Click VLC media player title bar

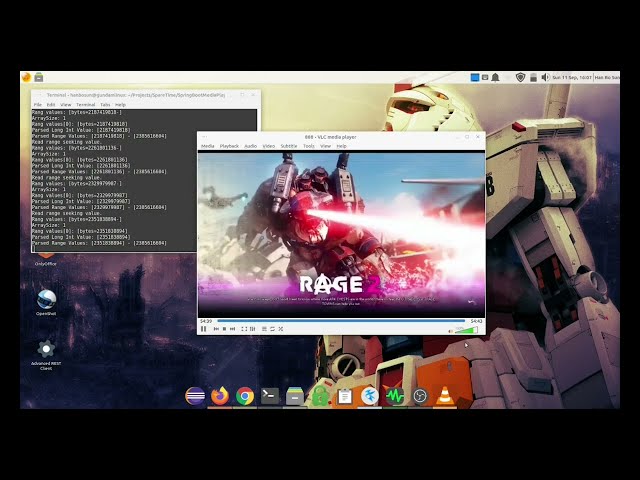[x=331, y=137]
